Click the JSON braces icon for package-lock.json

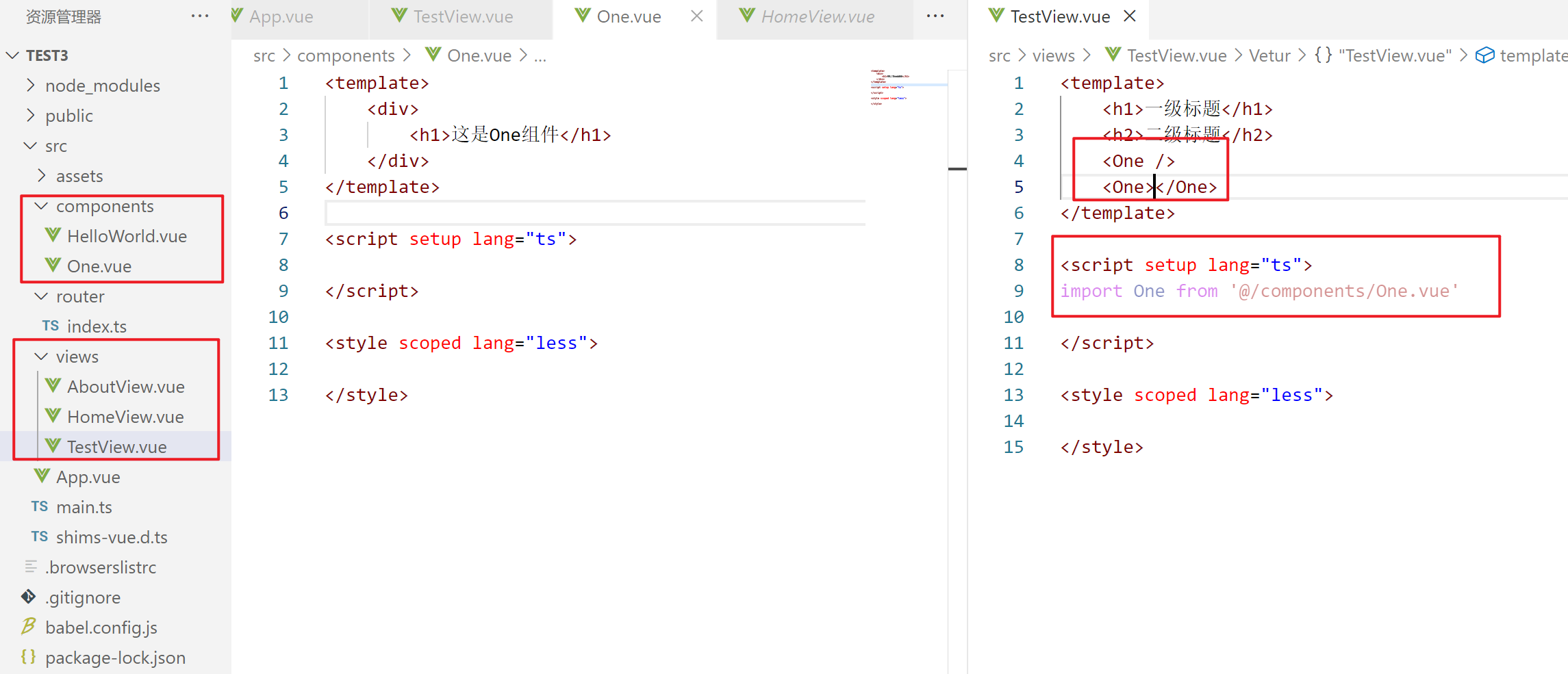(29, 657)
